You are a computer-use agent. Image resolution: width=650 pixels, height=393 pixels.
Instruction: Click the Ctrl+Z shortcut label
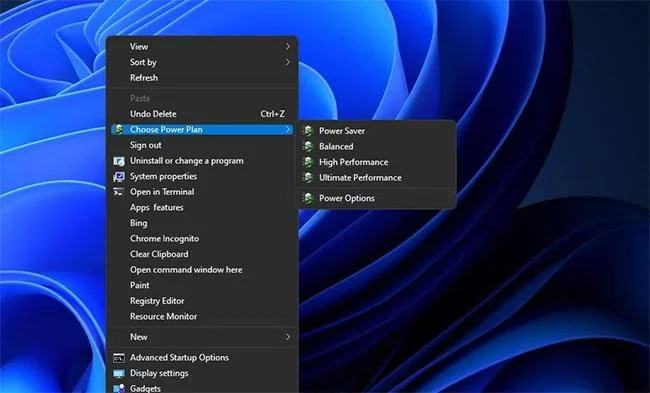[272, 114]
